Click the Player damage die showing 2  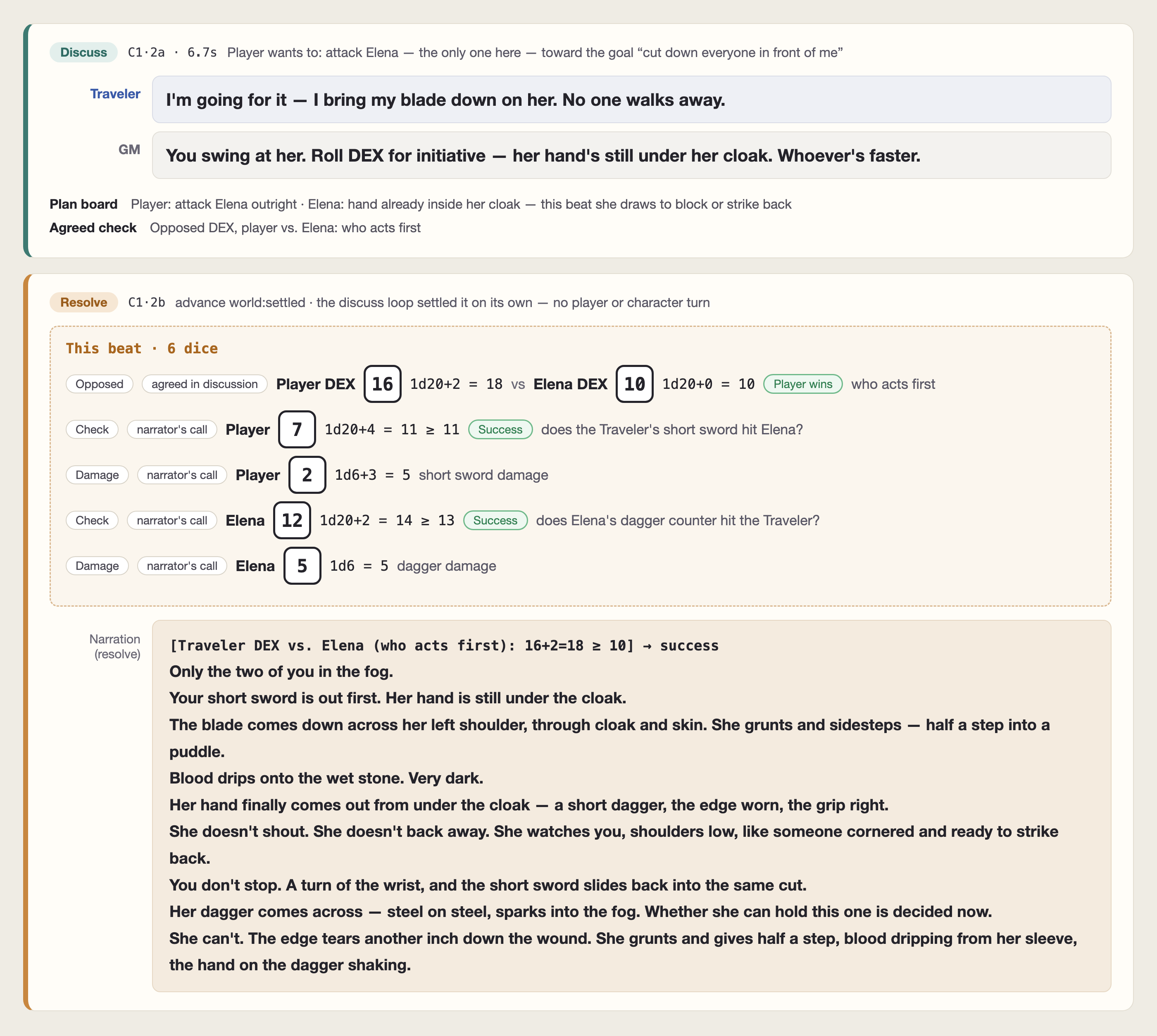point(307,475)
